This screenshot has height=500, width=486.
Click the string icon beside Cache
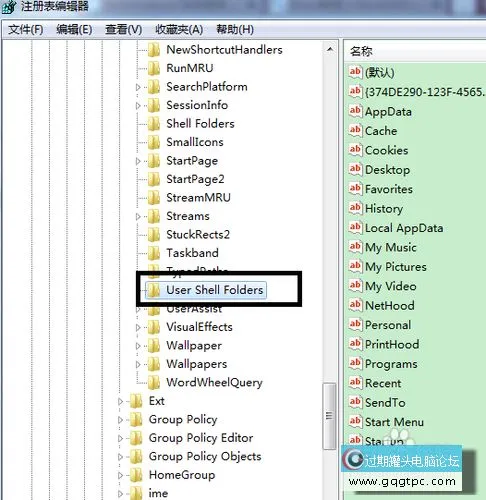click(355, 131)
